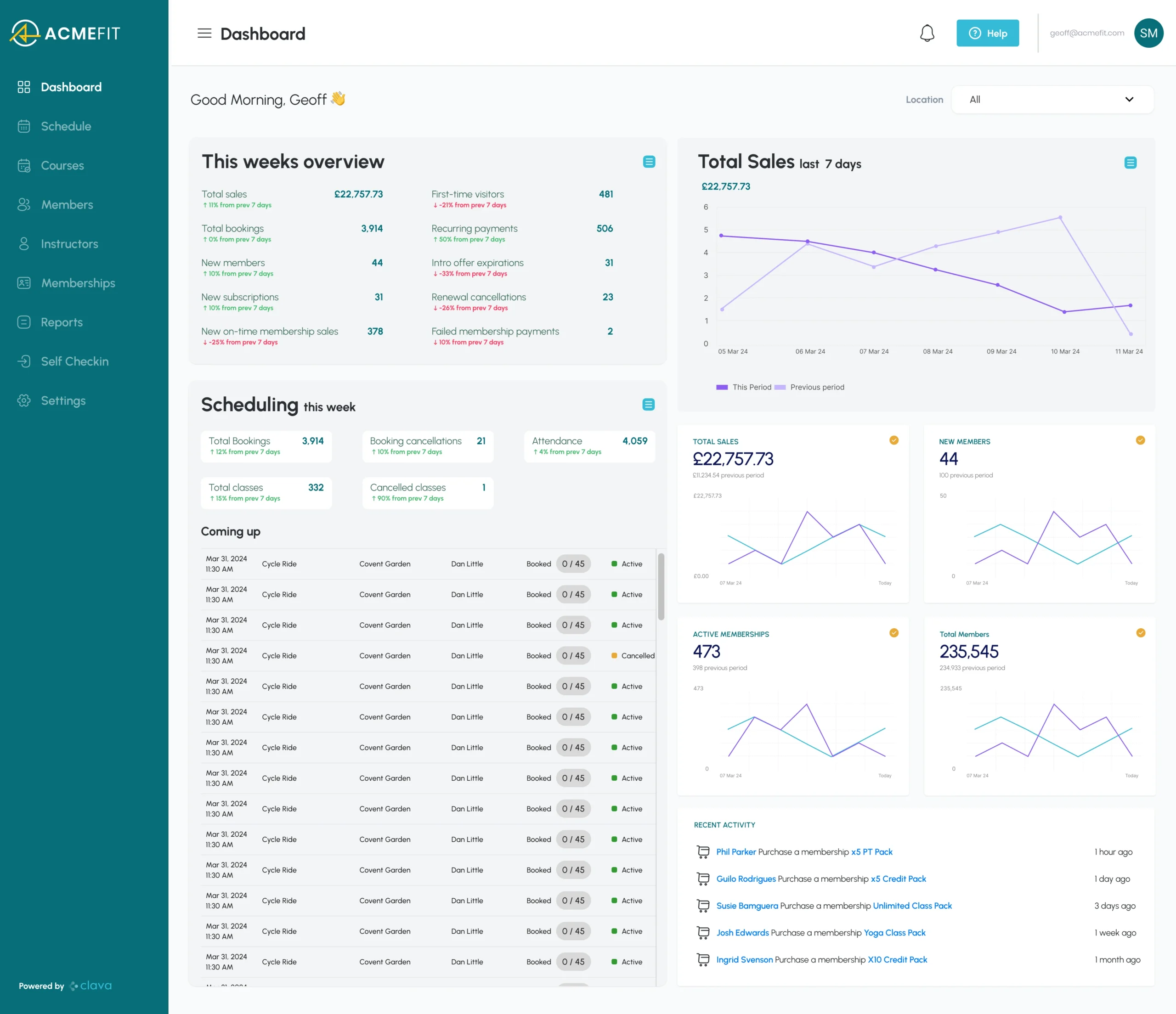The height and width of the screenshot is (1014, 1176).
Task: Expand the This Week's Overview menu icon
Action: pyautogui.click(x=649, y=161)
